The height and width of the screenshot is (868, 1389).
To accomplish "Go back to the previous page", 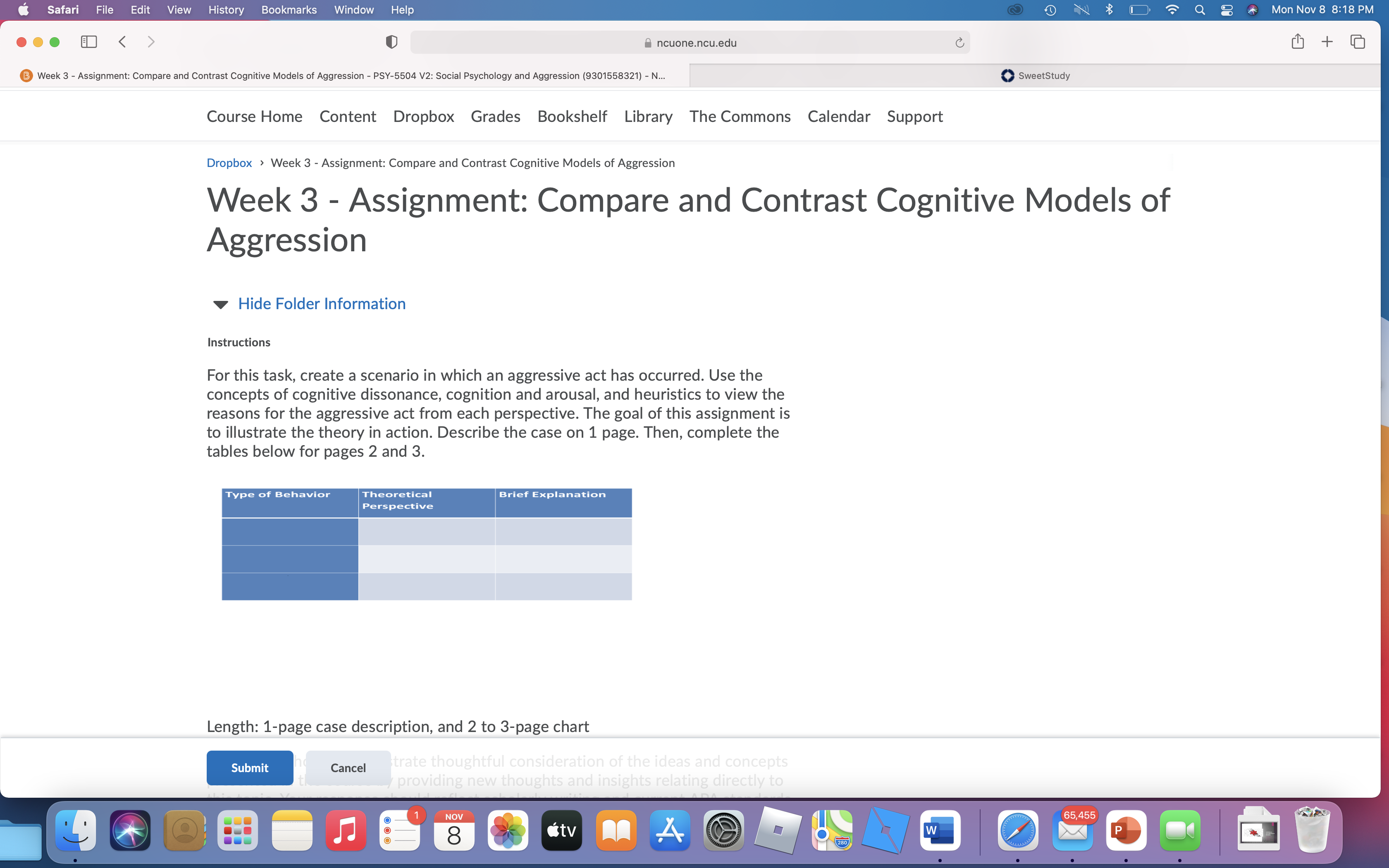I will (122, 42).
